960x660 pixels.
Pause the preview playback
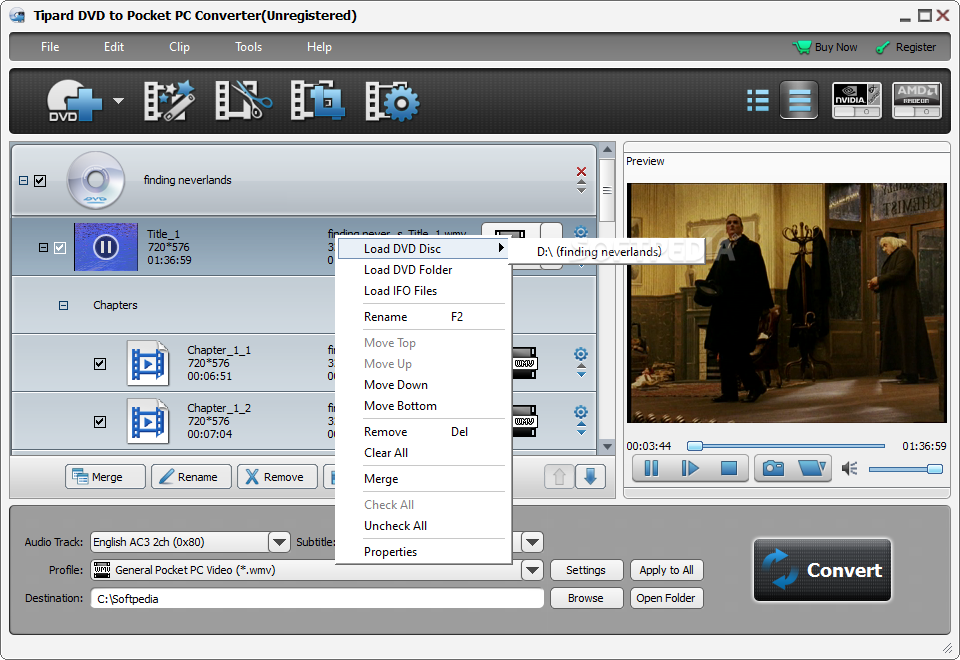click(x=651, y=469)
